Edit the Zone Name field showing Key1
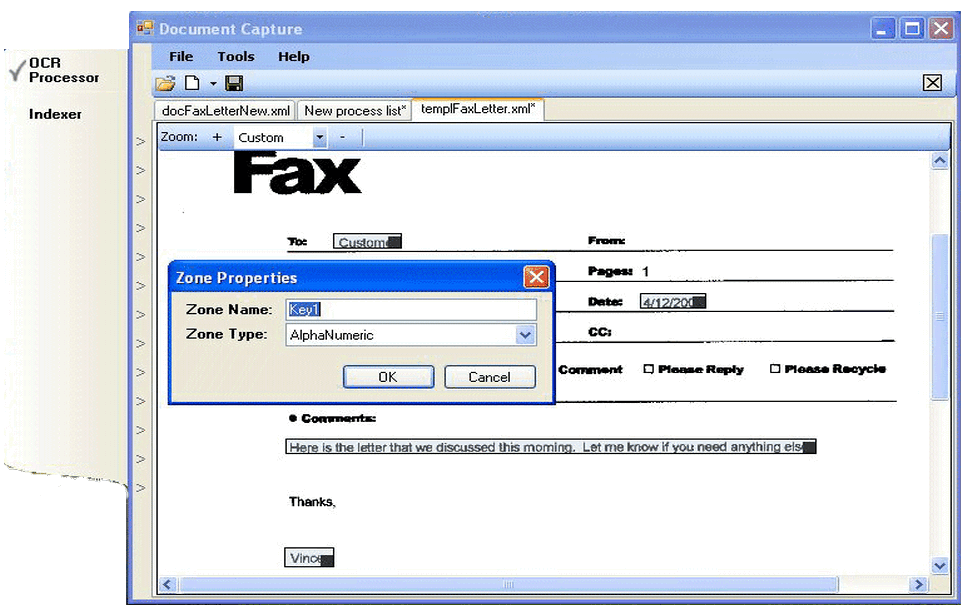The width and height of the screenshot is (973, 615). [x=410, y=309]
